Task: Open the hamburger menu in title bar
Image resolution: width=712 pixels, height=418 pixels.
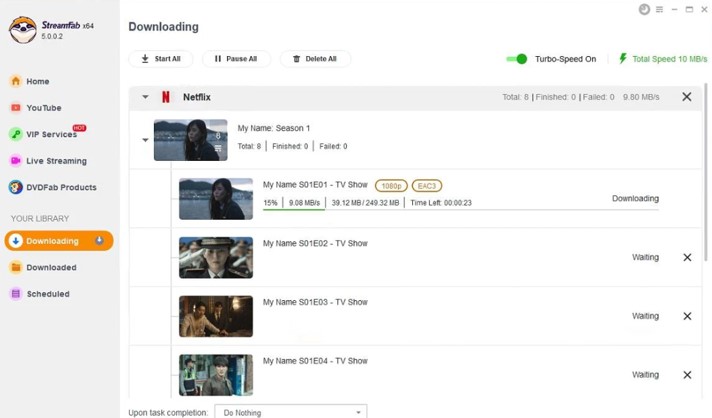Action: pyautogui.click(x=662, y=9)
